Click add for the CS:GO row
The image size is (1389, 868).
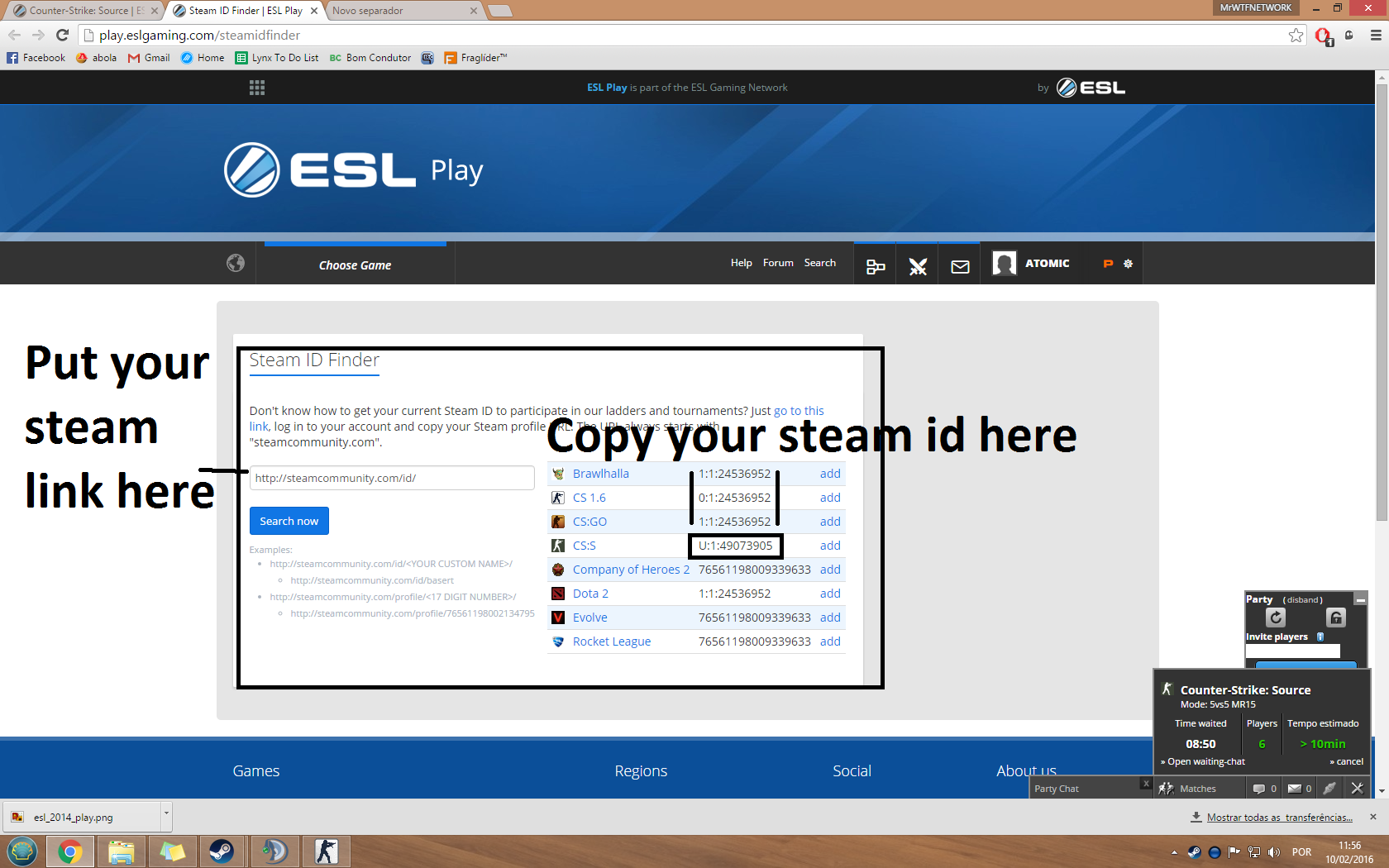(830, 522)
